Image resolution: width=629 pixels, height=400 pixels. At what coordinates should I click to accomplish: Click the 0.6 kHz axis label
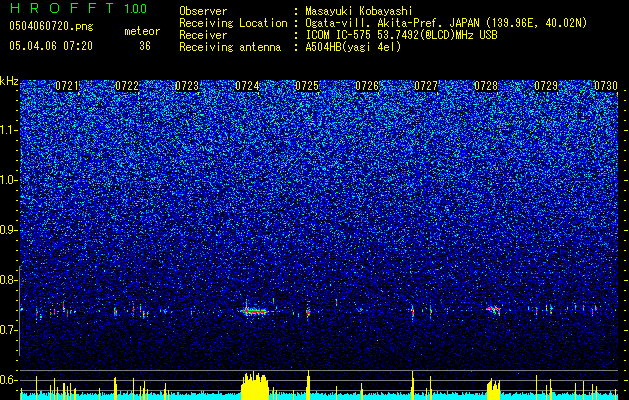coord(9,380)
